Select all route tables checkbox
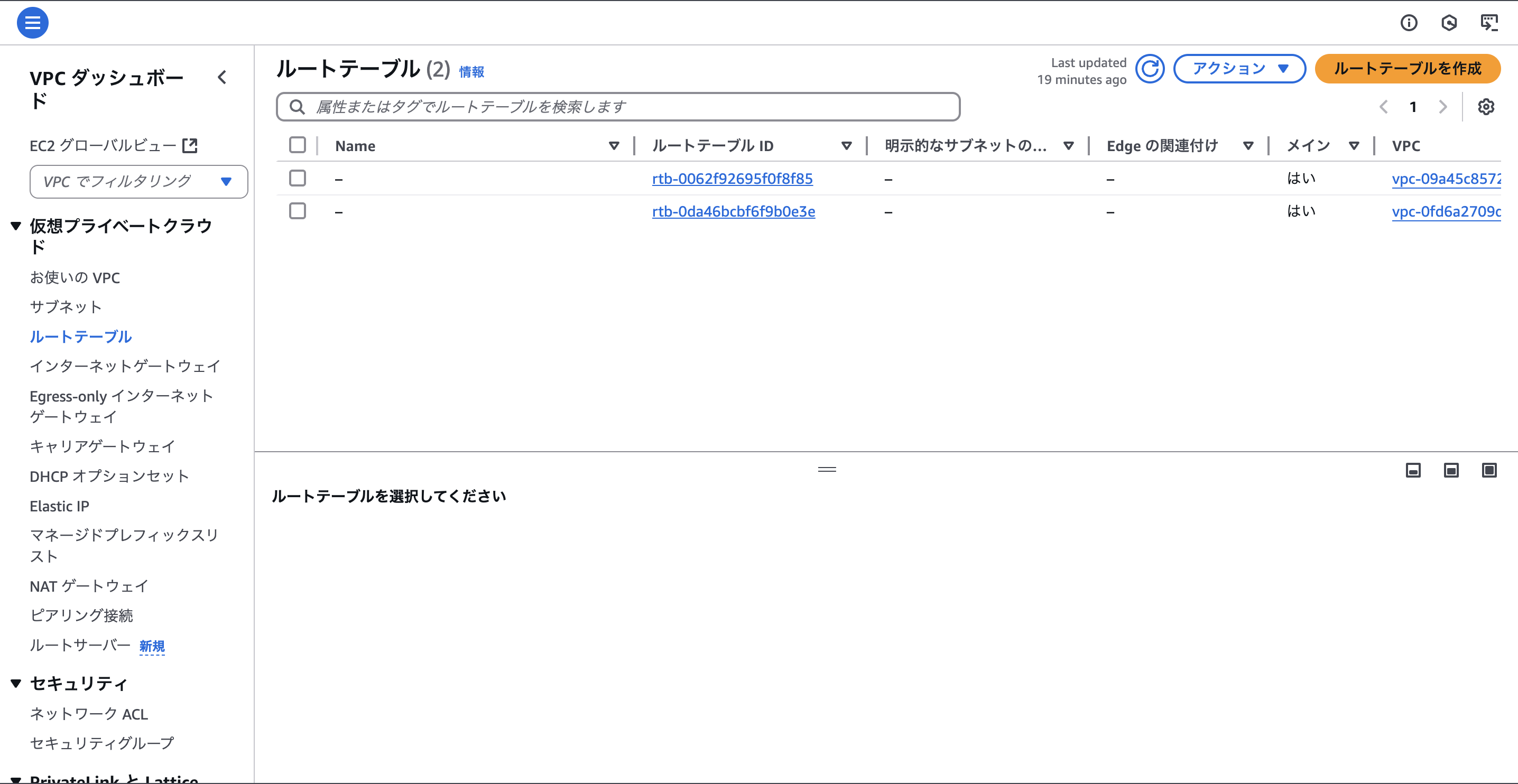 pos(298,144)
